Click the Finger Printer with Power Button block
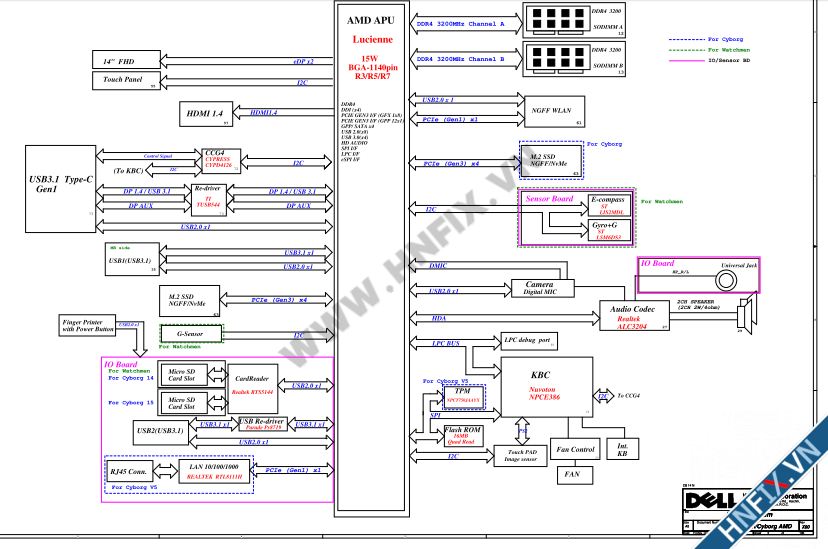This screenshot has width=828, height=549. [x=87, y=325]
